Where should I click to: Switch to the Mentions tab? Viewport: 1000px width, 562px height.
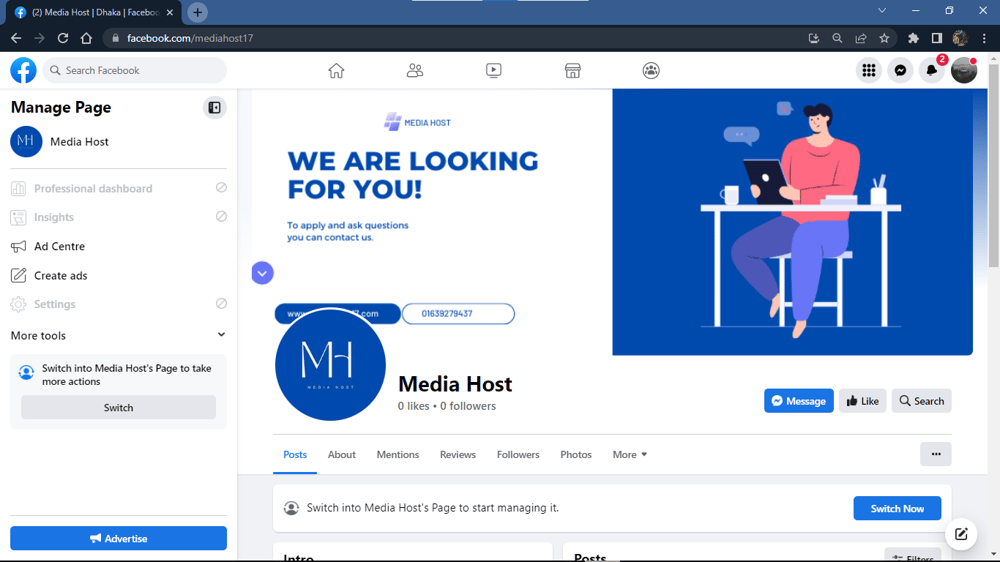398,455
